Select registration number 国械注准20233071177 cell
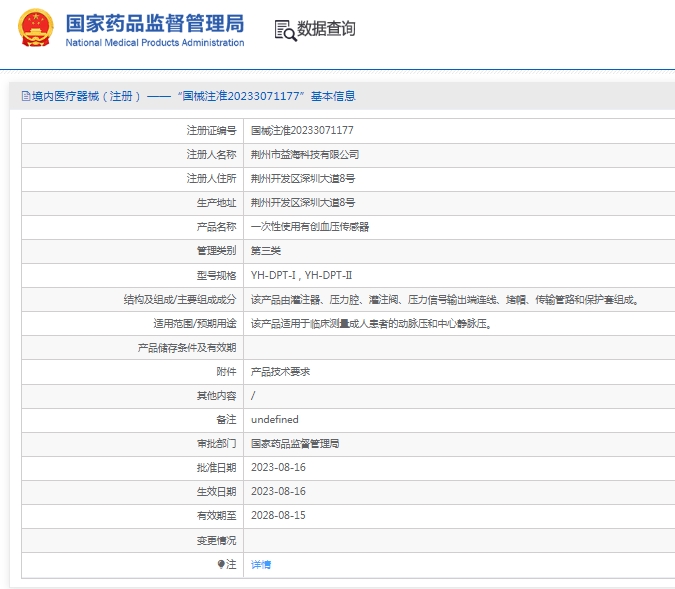This screenshot has width=675, height=589. [302, 130]
